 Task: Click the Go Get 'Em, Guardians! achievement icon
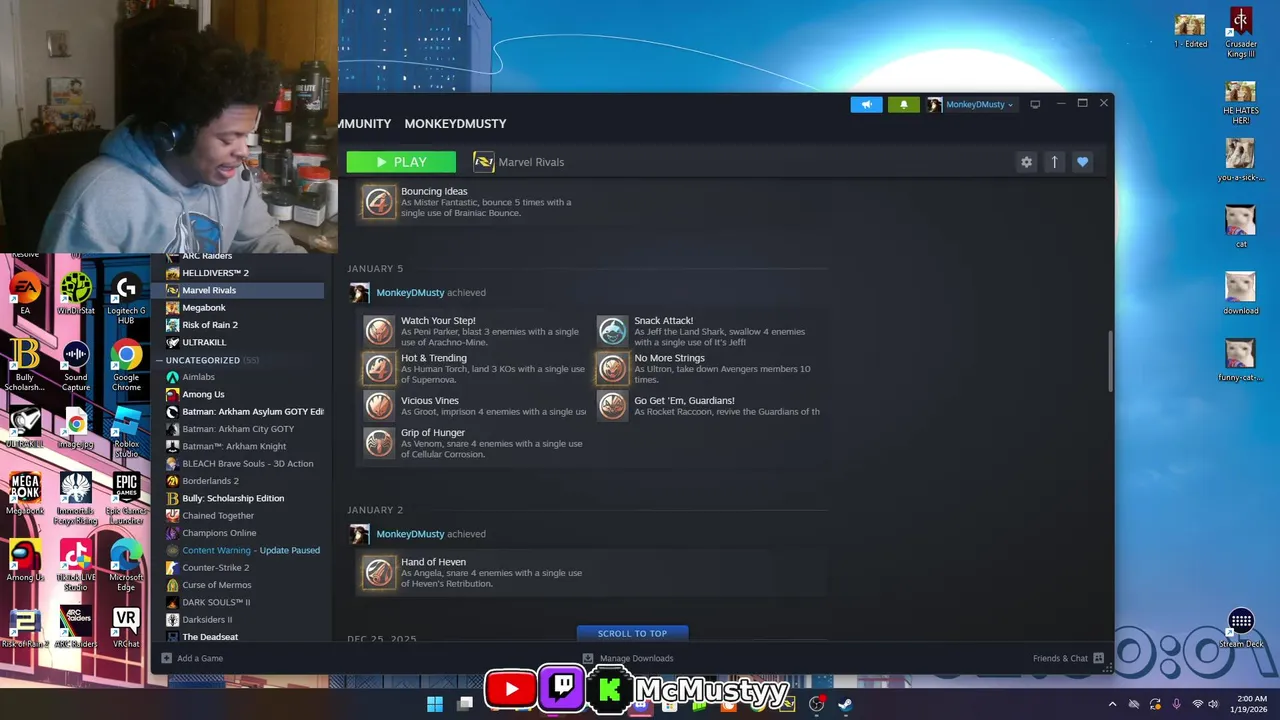point(612,405)
